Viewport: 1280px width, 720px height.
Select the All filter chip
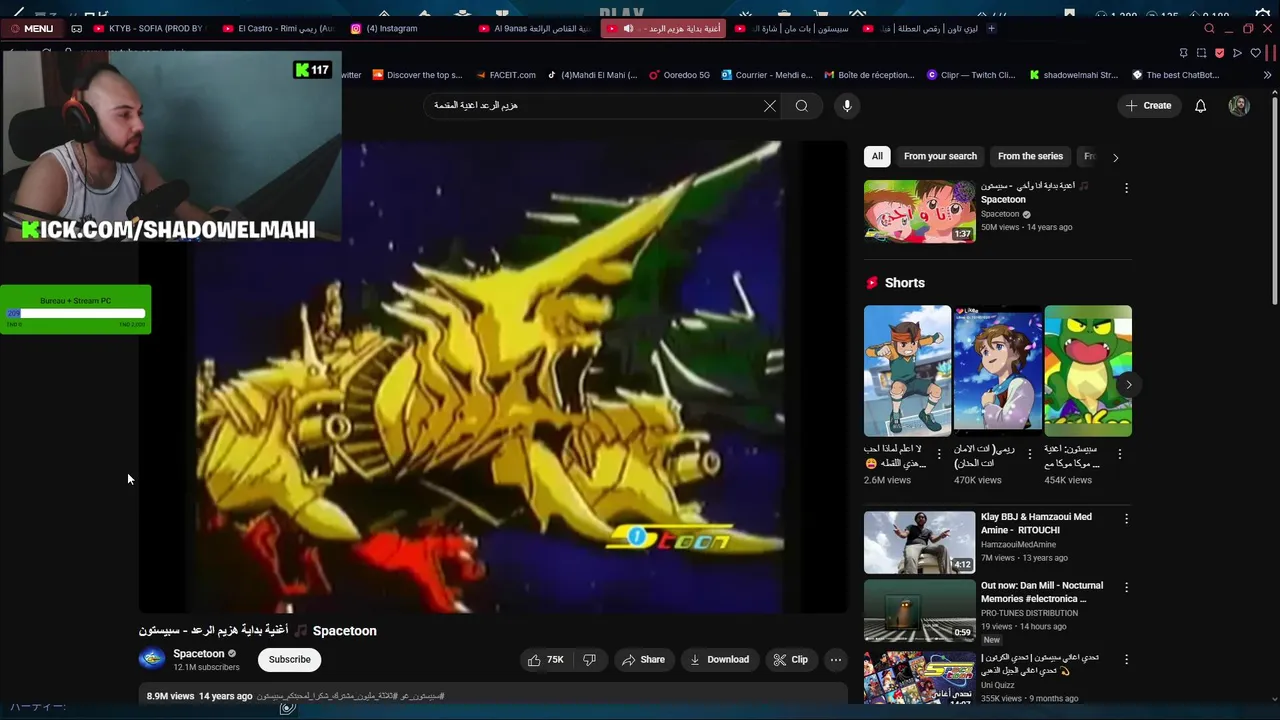coord(877,156)
